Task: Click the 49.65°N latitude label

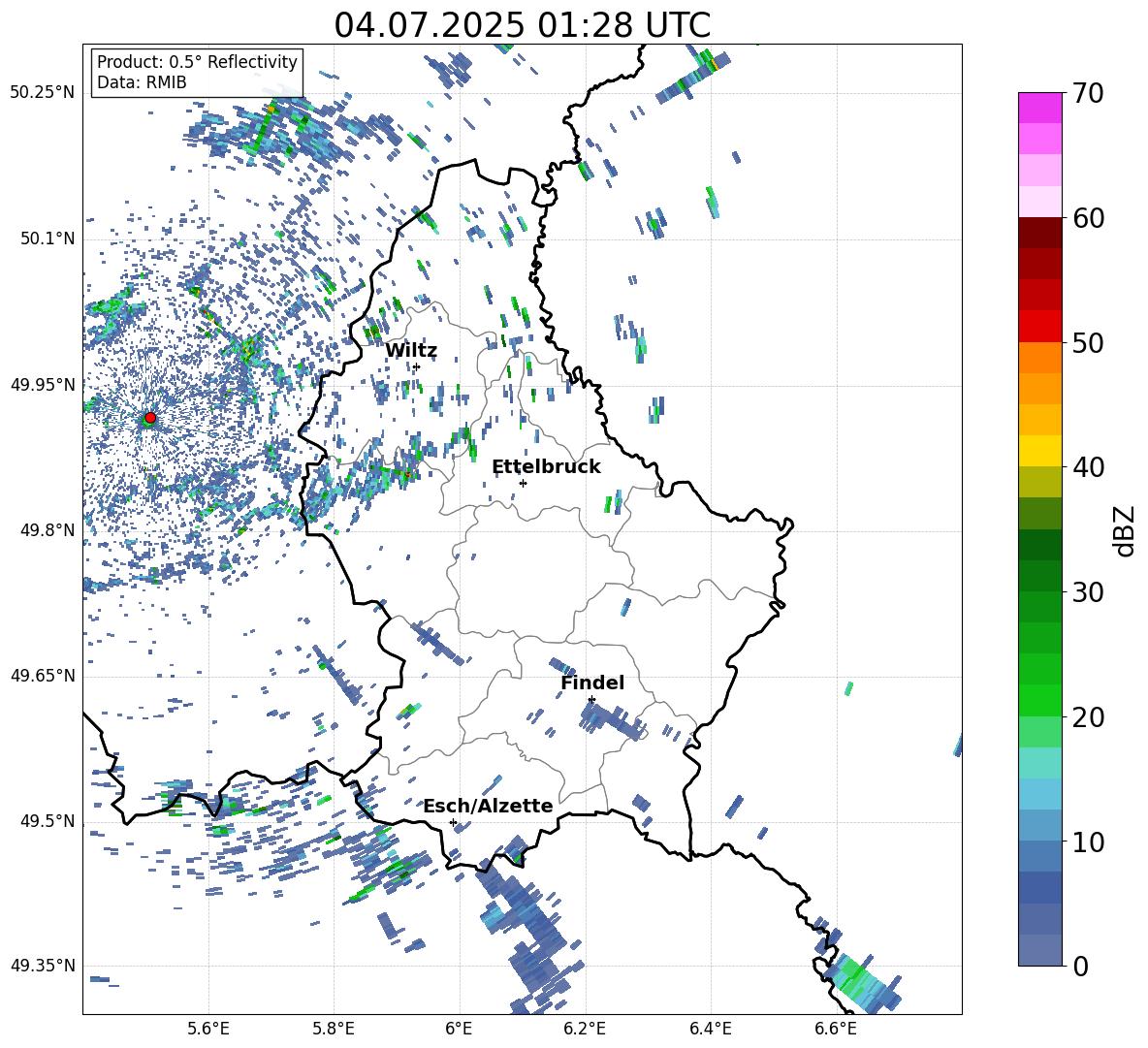Action: pyautogui.click(x=43, y=676)
